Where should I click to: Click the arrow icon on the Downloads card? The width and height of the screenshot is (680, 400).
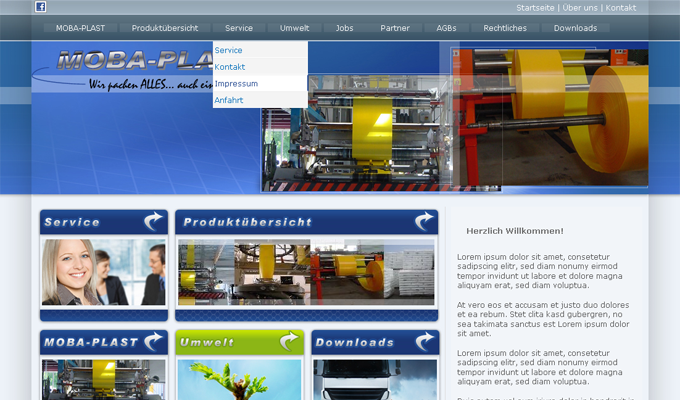pyautogui.click(x=425, y=341)
